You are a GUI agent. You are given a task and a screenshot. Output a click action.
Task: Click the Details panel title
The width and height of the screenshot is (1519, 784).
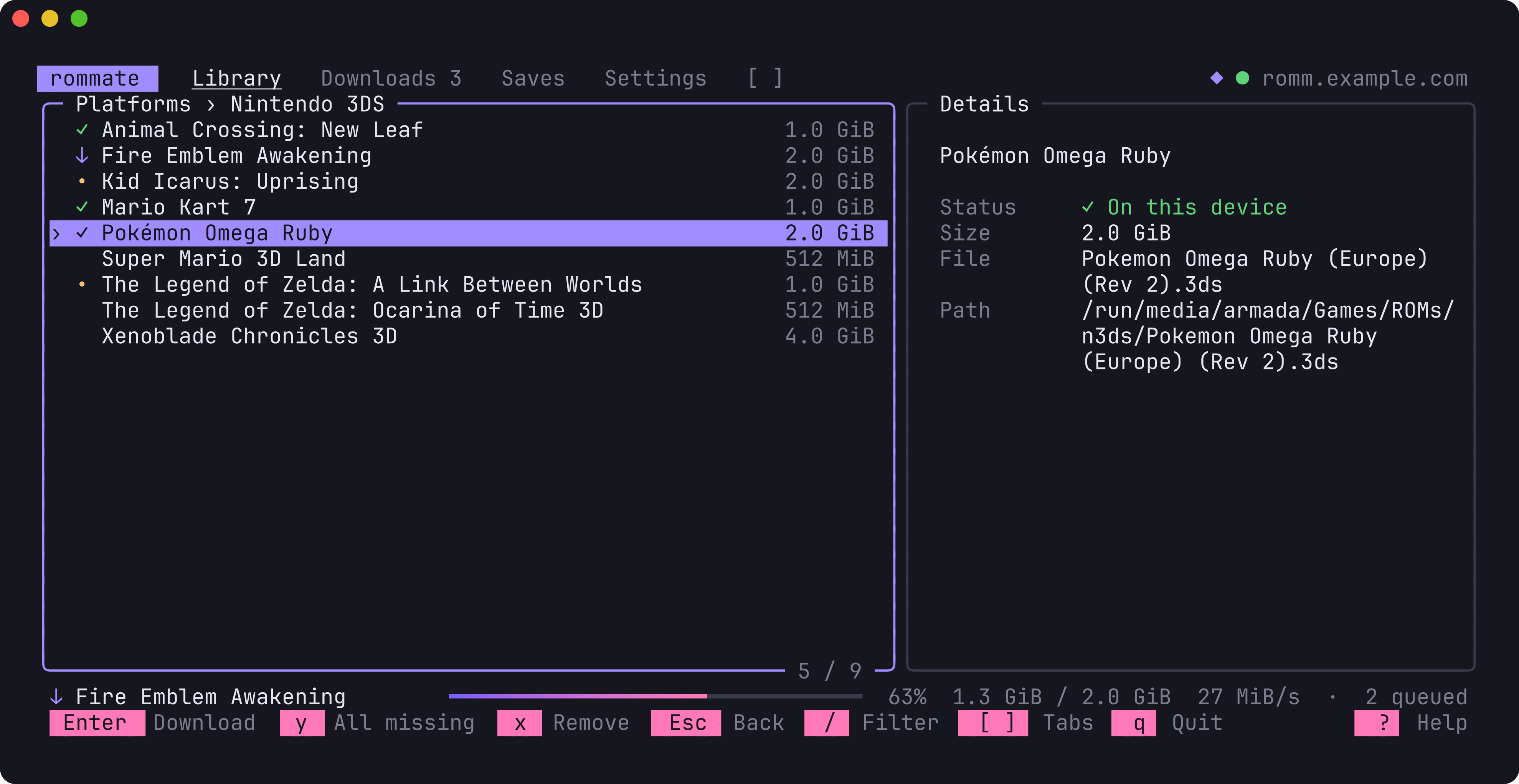[x=984, y=104]
